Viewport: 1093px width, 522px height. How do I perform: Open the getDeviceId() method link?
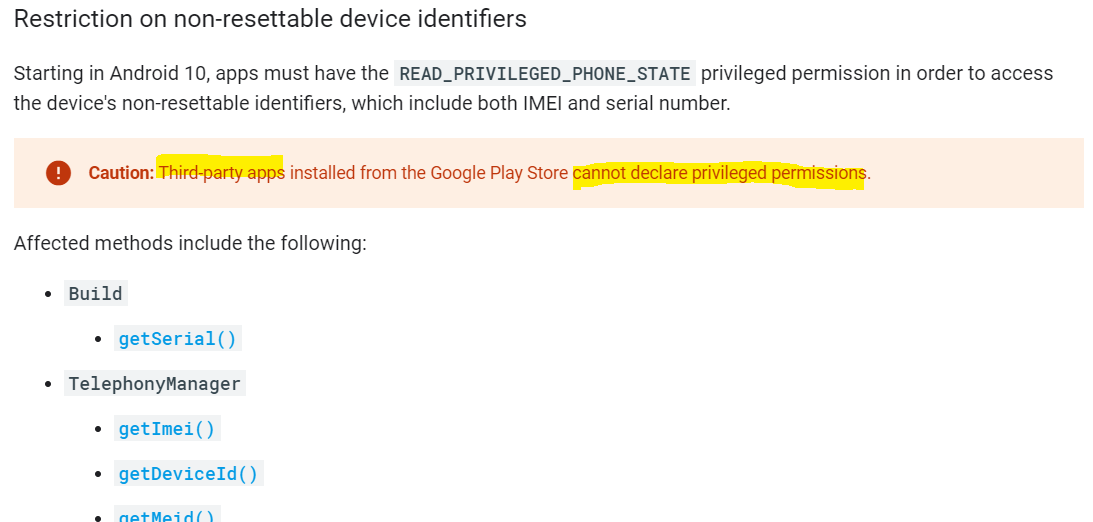(x=188, y=474)
